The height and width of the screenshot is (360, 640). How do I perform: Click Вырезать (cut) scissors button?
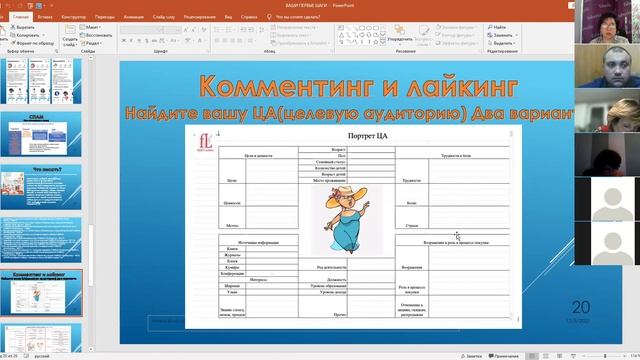pos(22,27)
